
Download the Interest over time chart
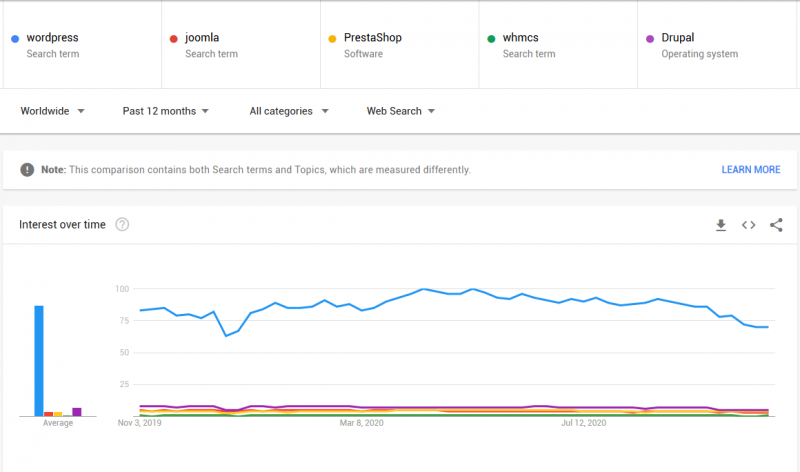pyautogui.click(x=721, y=225)
